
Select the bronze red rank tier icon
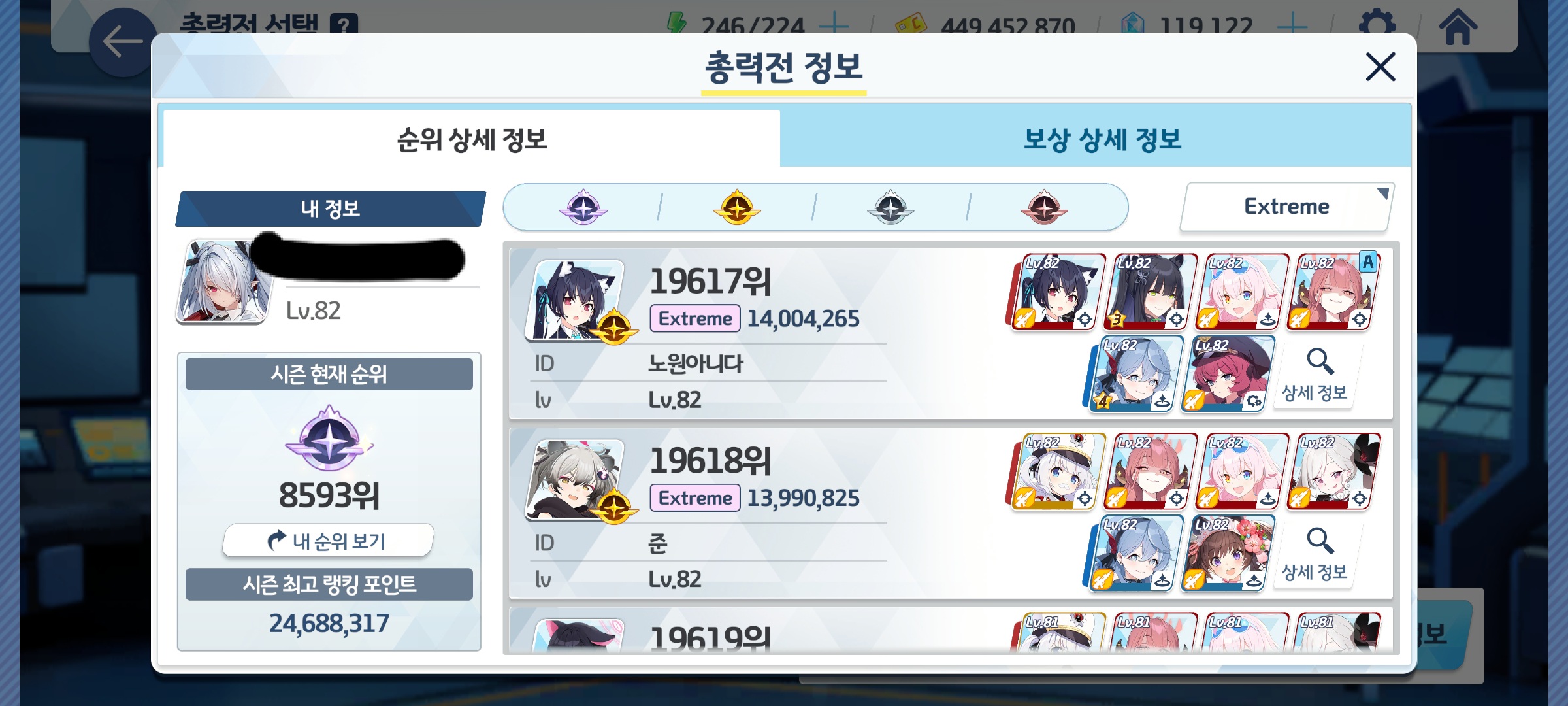[x=1044, y=208]
